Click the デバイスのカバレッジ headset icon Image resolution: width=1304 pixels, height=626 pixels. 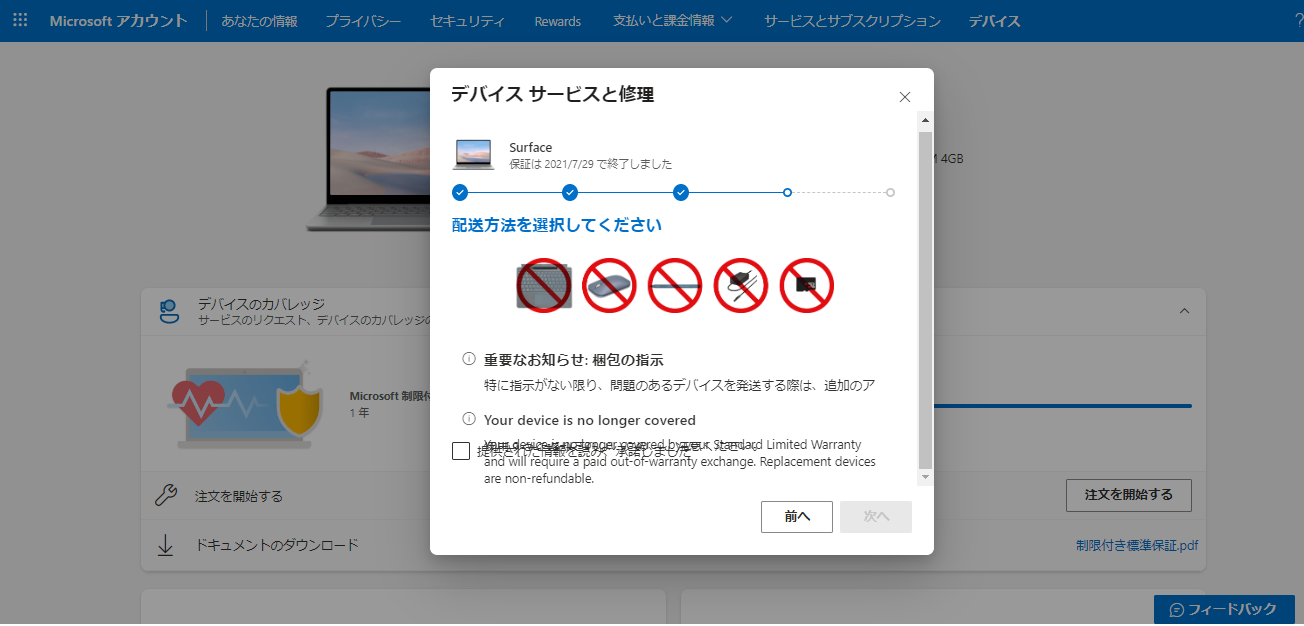point(169,311)
